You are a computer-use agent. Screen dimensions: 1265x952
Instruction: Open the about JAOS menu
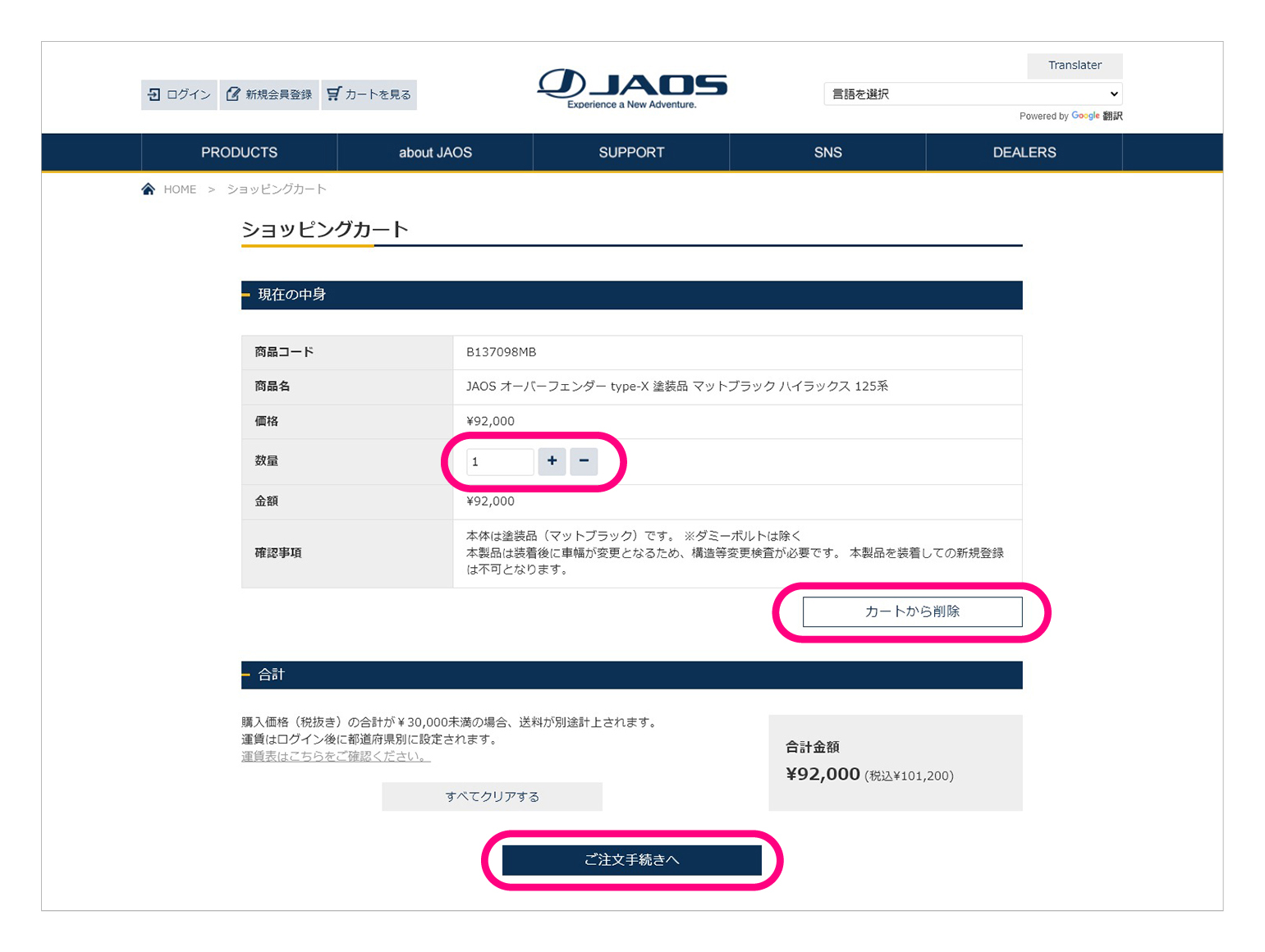[435, 153]
